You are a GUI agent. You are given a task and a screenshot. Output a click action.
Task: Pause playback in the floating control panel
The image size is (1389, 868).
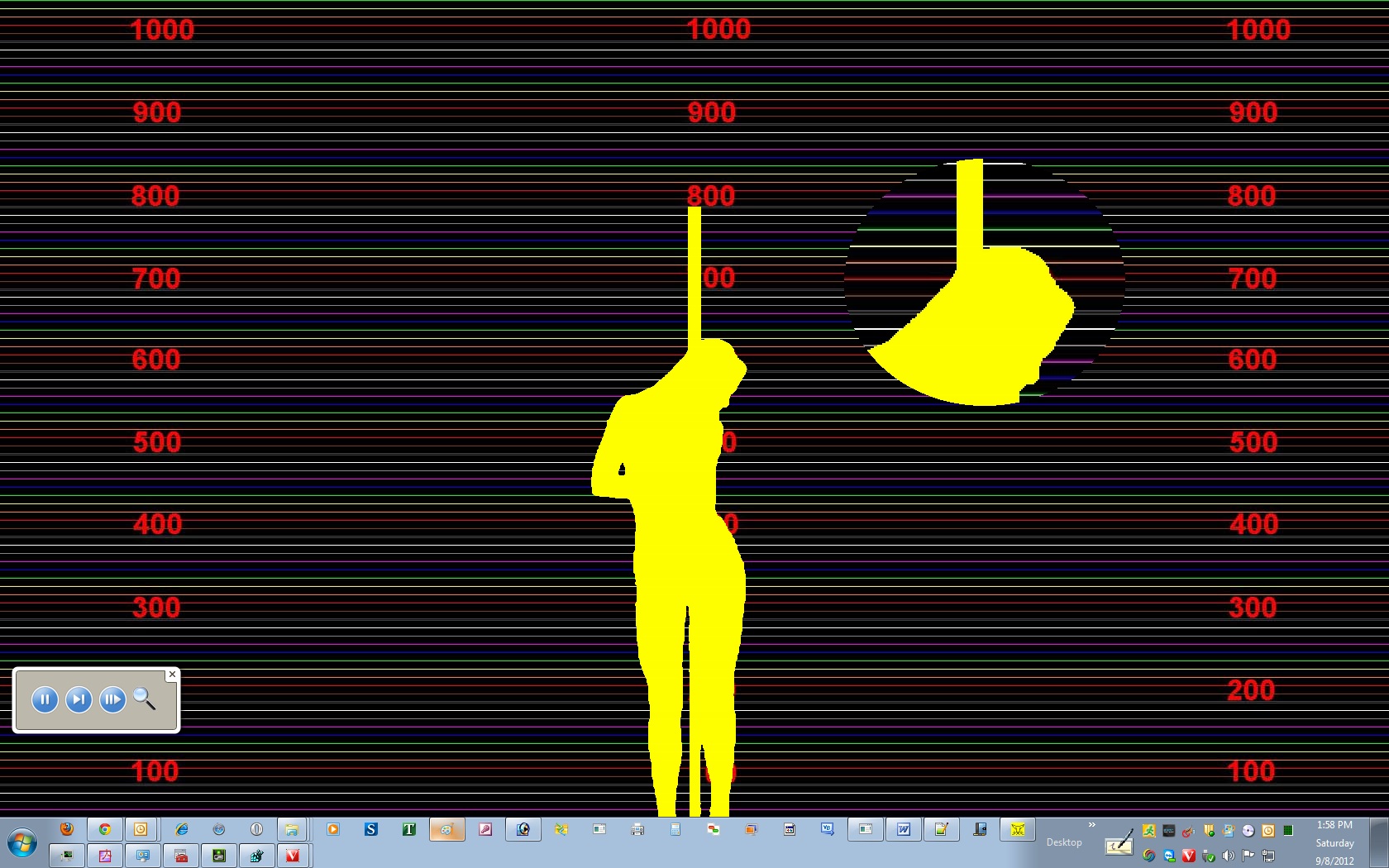45,700
